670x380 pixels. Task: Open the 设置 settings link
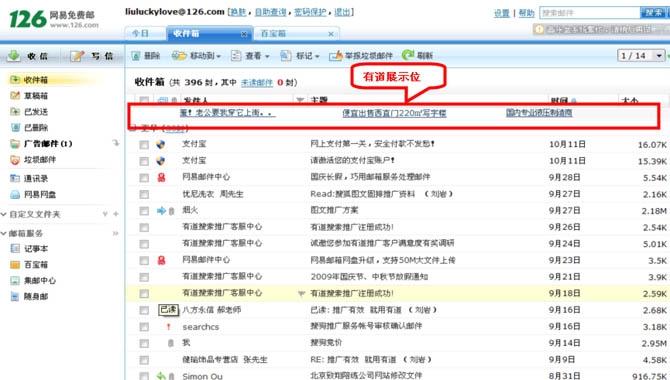[x=502, y=13]
